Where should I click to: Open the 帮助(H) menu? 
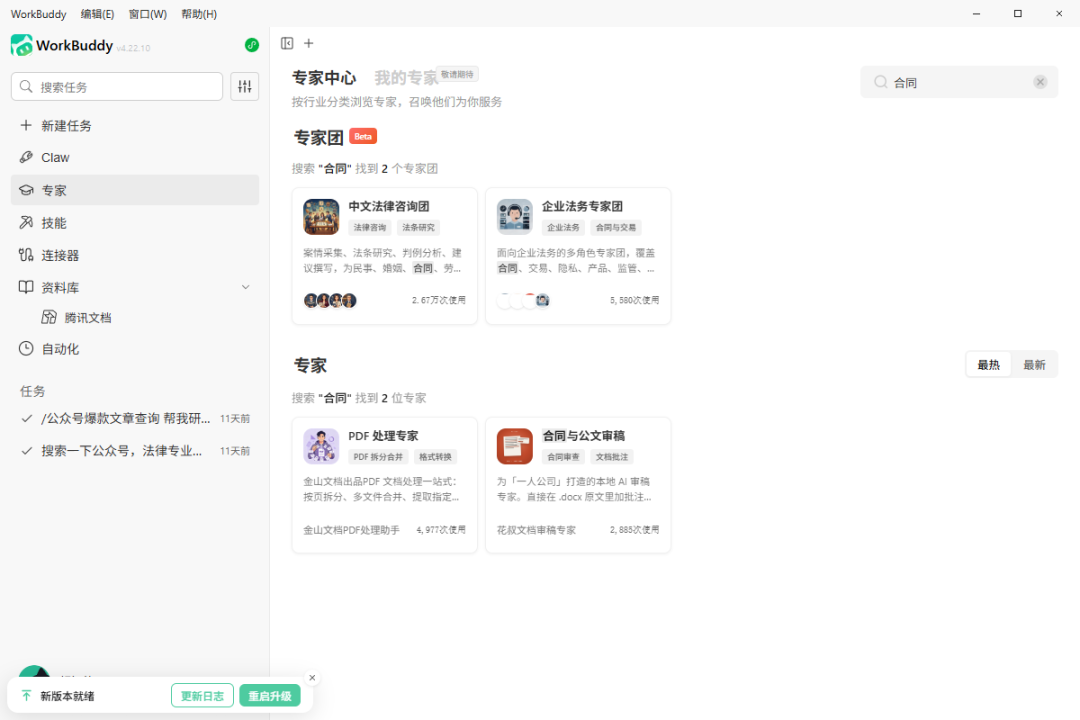point(199,14)
